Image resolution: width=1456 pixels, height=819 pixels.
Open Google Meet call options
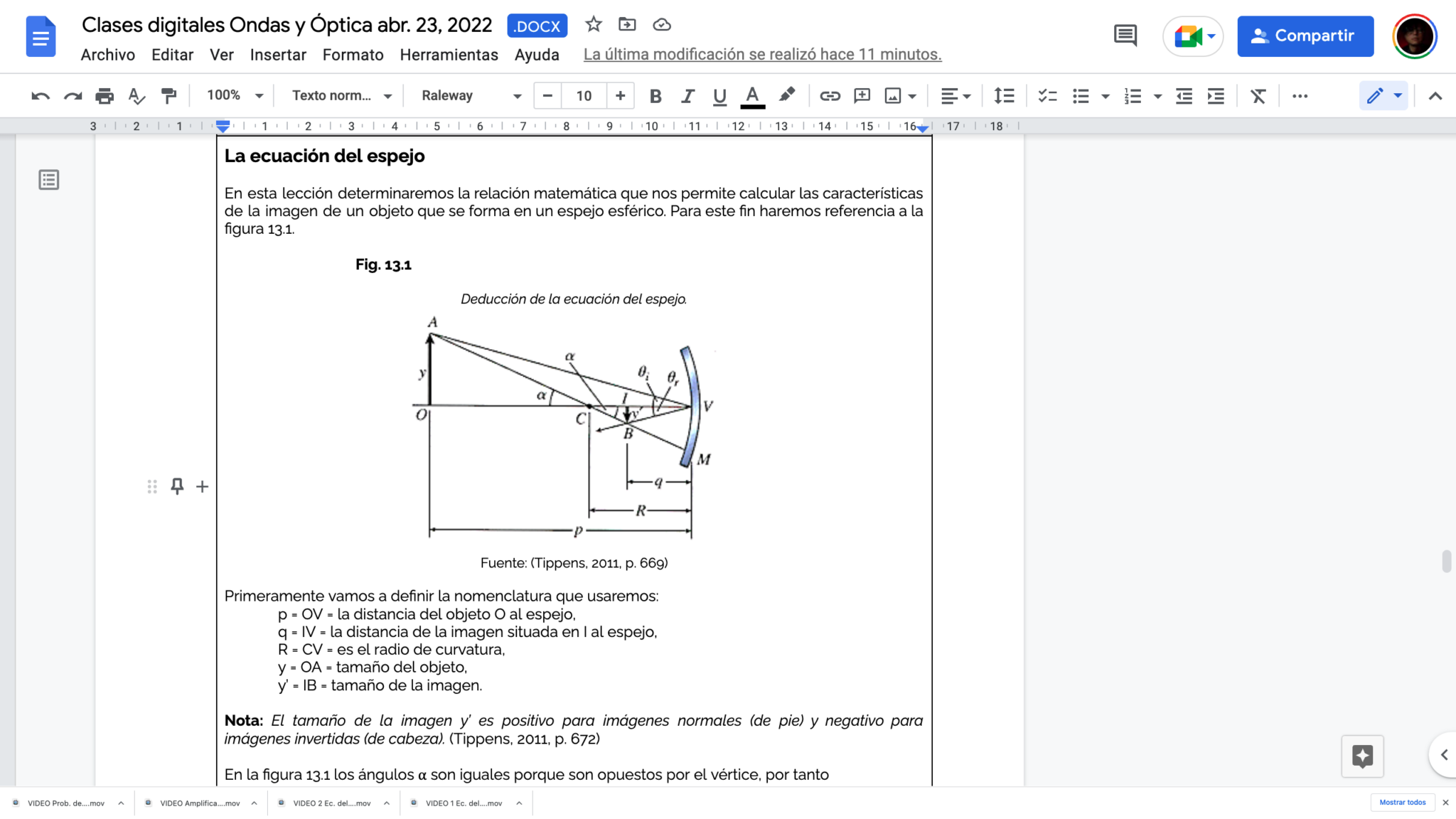point(1193,36)
